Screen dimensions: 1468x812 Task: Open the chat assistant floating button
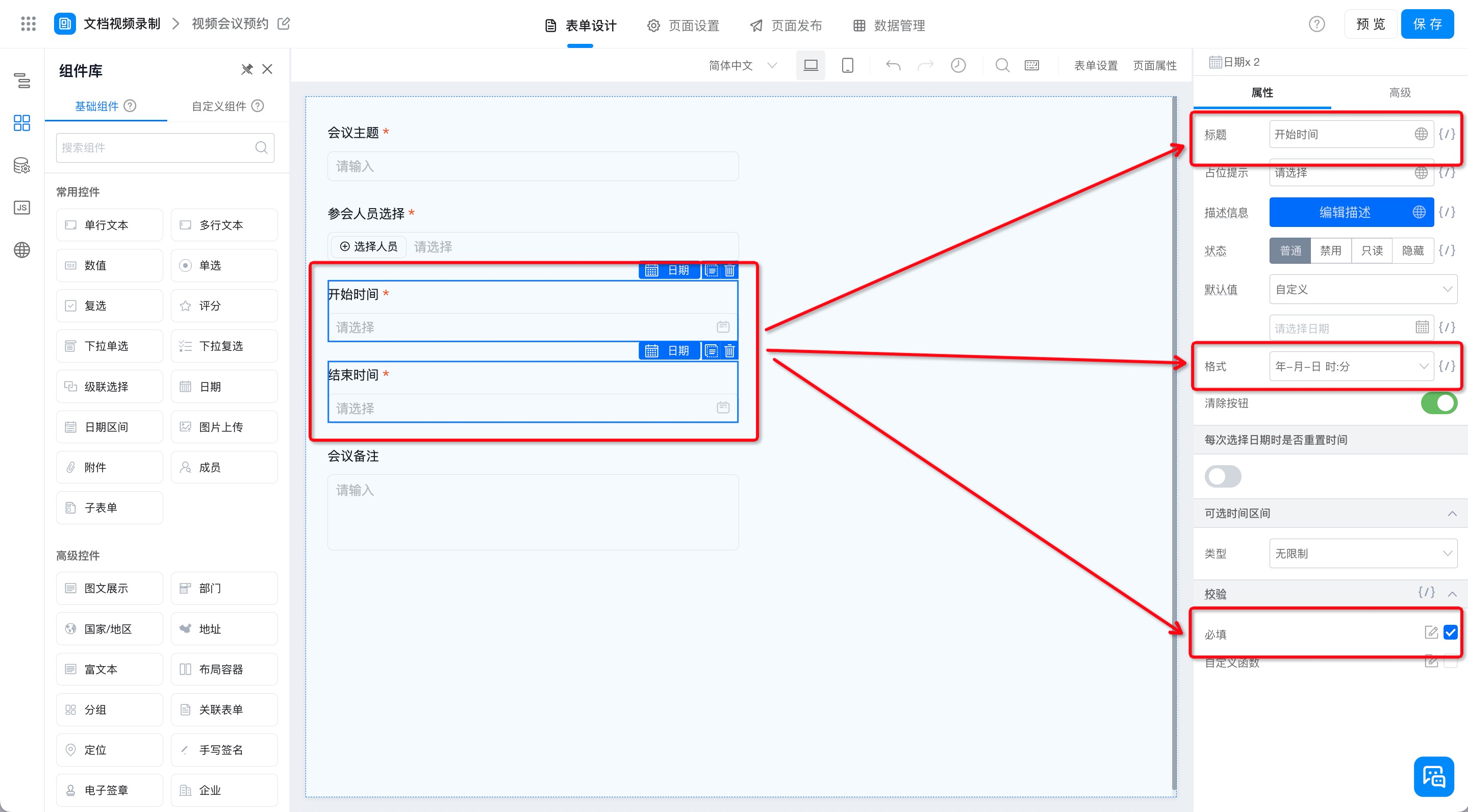pos(1434,776)
